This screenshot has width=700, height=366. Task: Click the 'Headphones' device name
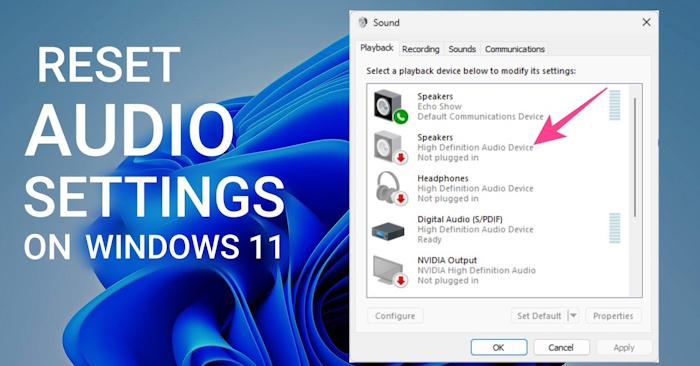[443, 178]
